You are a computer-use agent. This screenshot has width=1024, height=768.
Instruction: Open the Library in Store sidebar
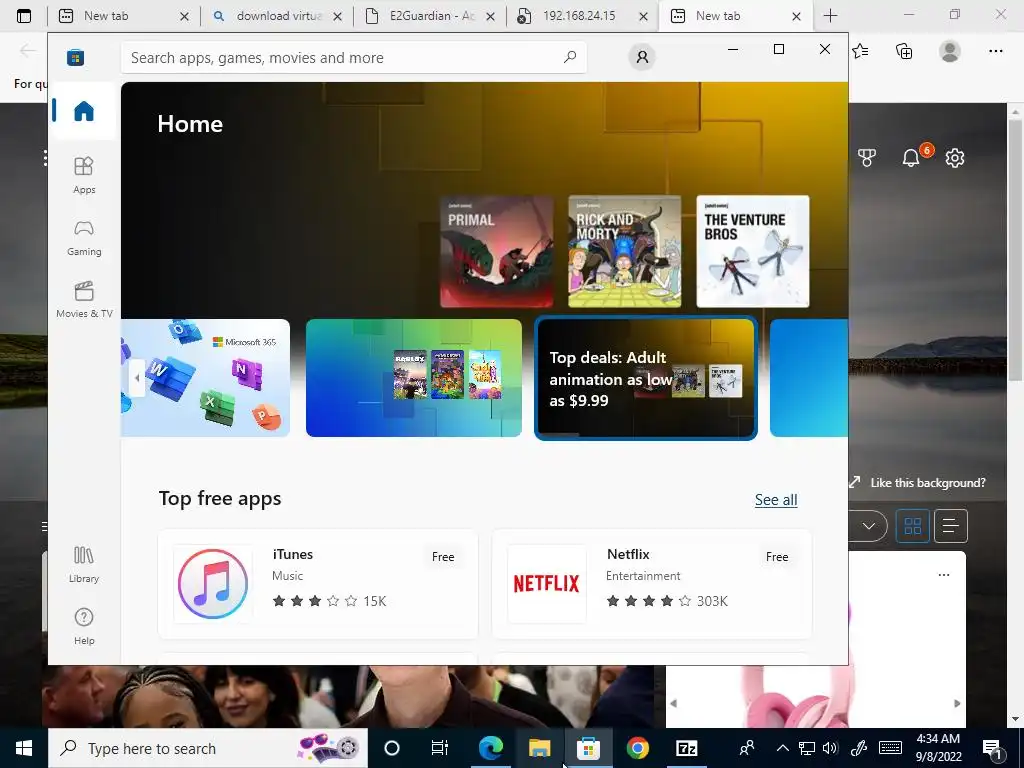pyautogui.click(x=84, y=565)
